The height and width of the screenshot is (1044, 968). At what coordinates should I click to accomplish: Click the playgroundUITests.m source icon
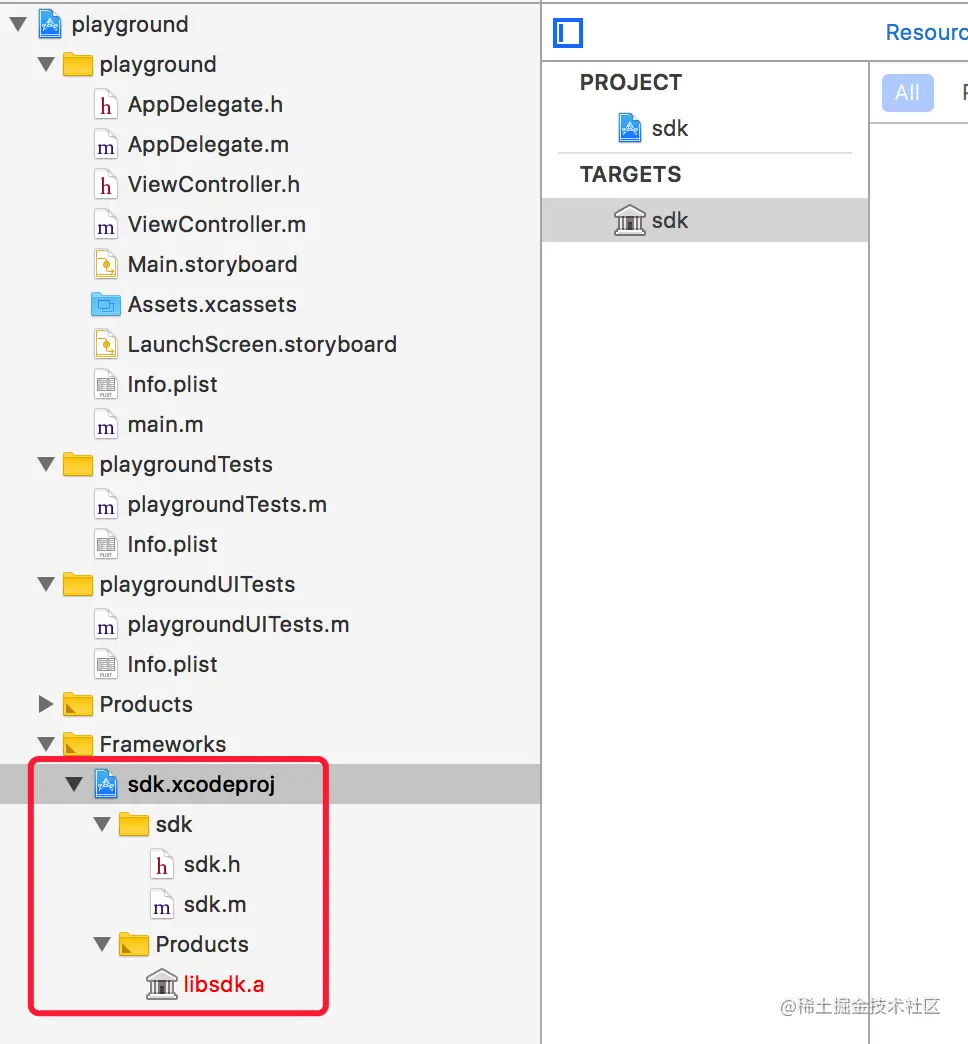tap(106, 625)
